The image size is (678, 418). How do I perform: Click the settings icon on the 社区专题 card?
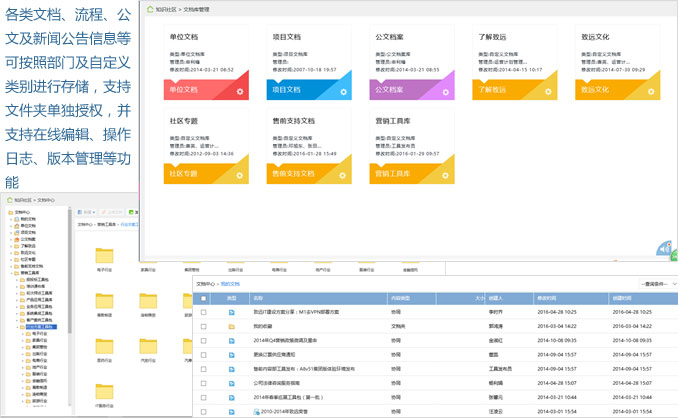241,175
